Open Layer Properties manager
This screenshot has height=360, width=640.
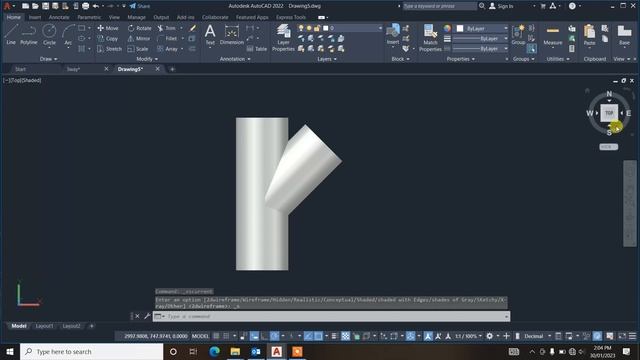point(283,38)
